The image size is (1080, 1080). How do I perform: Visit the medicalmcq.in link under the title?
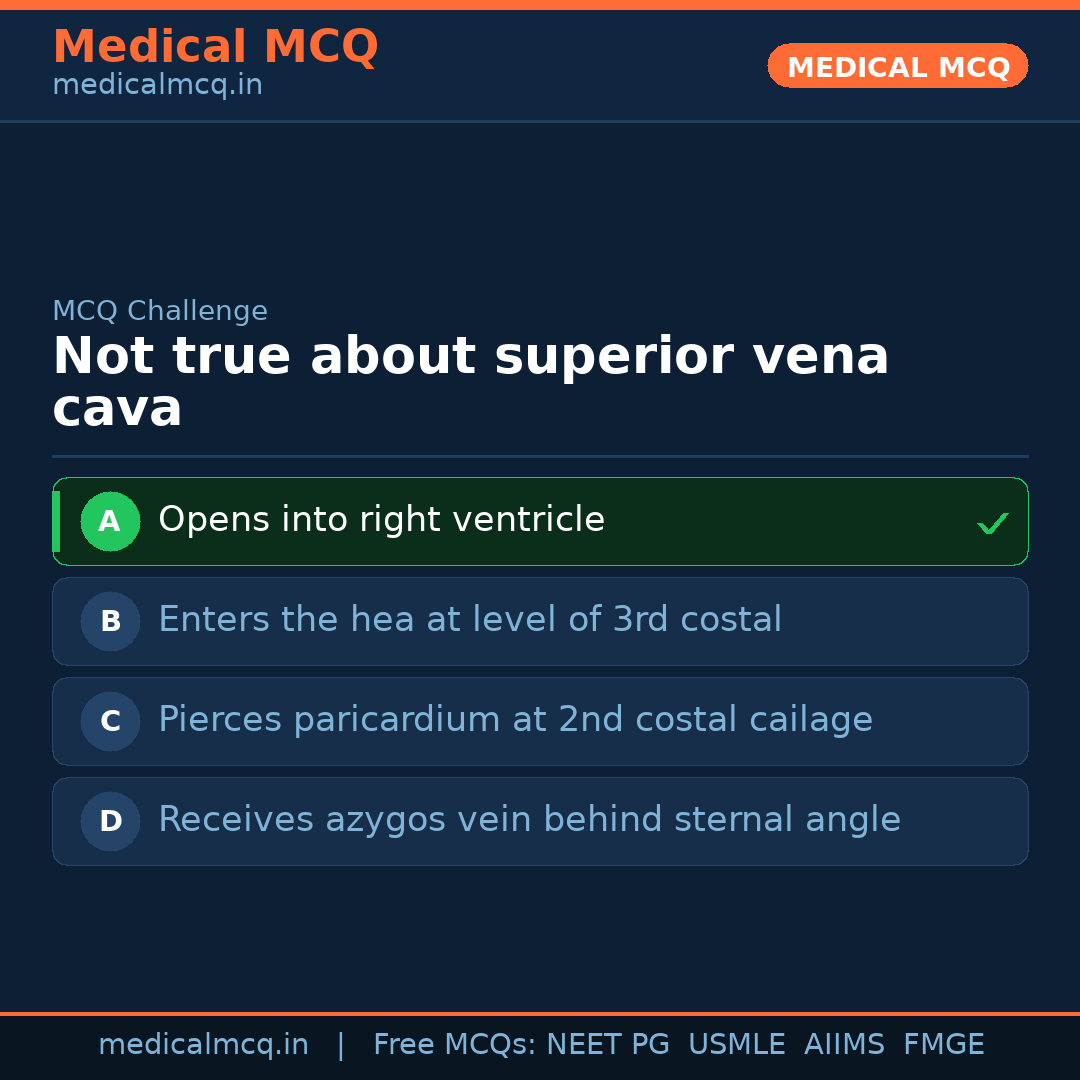click(157, 84)
